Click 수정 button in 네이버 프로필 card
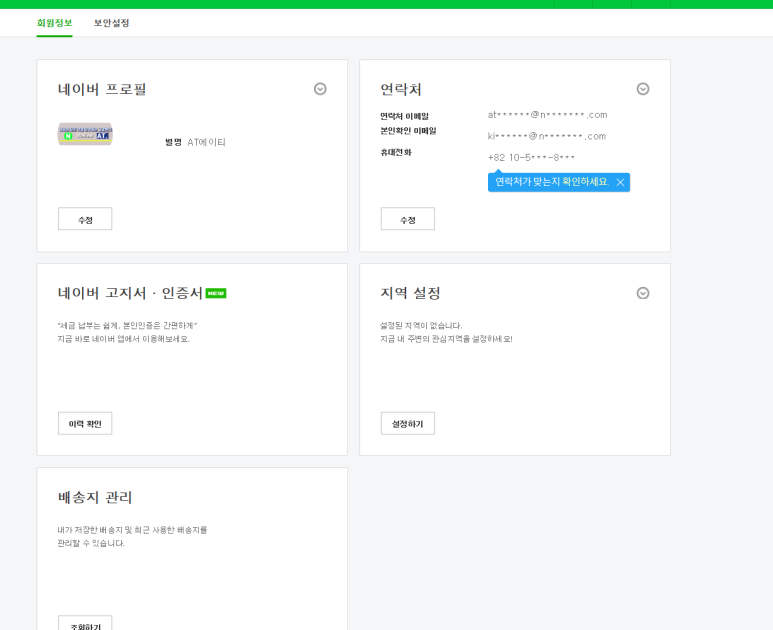The image size is (773, 630). pyautogui.click(x=85, y=219)
